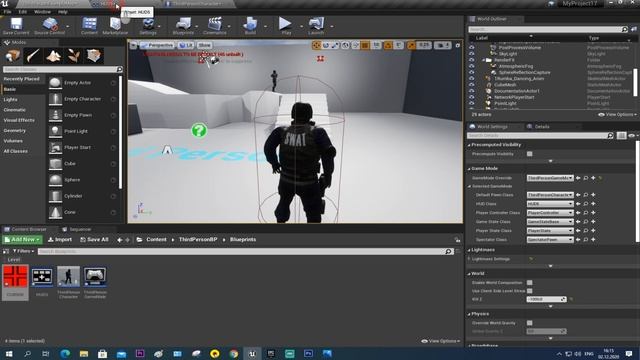The height and width of the screenshot is (360, 640).
Task: Toggle rotation snapping in viewport toolbar
Action: 388,45
